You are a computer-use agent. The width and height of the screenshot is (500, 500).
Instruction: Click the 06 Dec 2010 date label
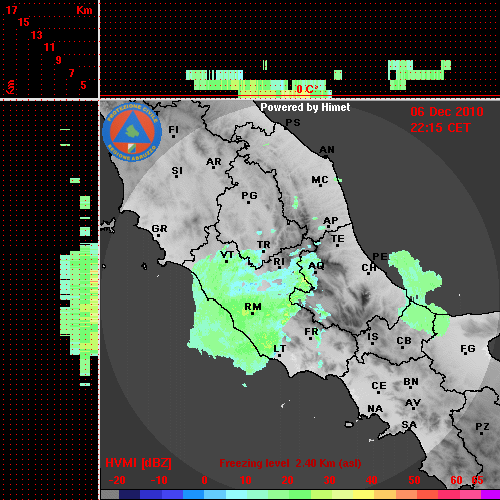(447, 112)
